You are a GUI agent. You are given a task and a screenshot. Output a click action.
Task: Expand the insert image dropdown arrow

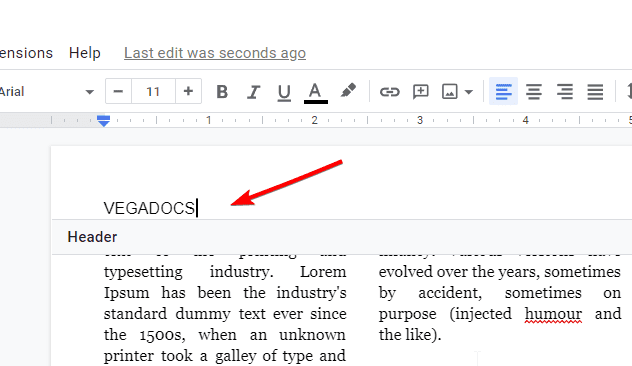468,92
